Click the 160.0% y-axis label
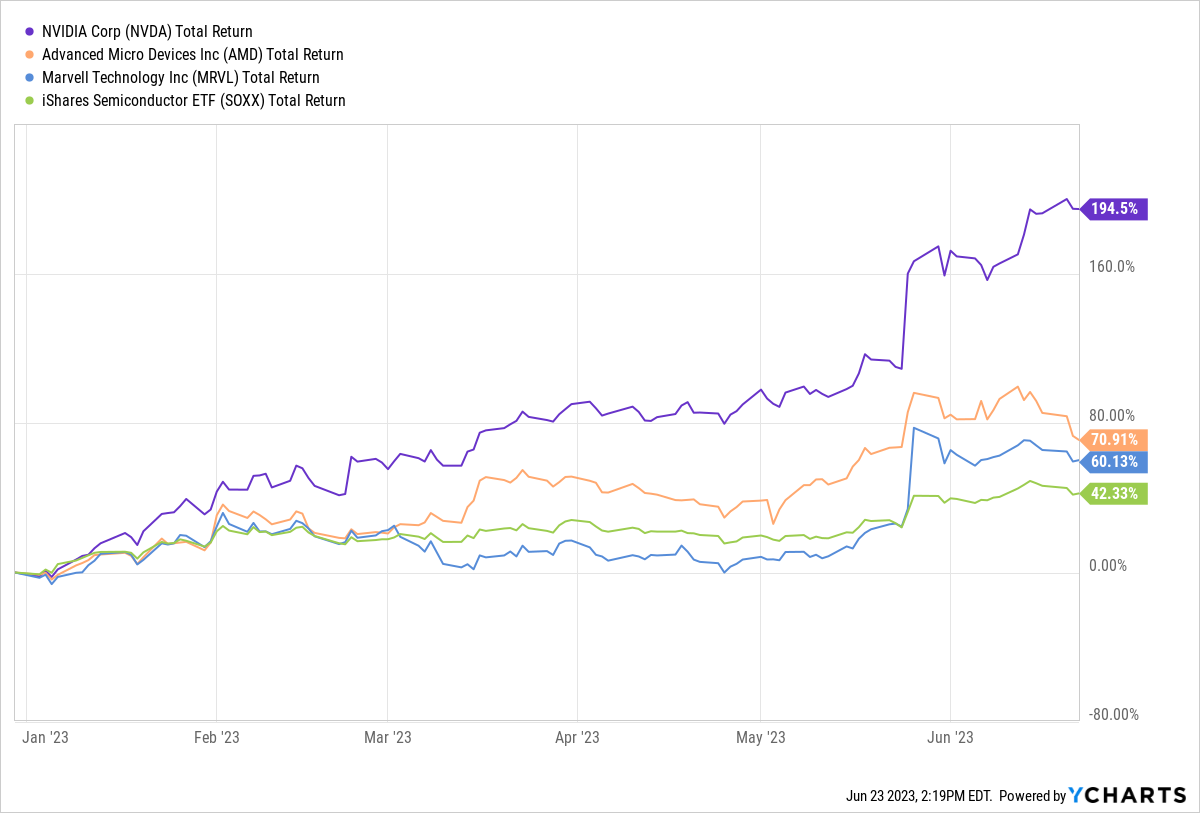This screenshot has height=813, width=1200. [x=1112, y=266]
